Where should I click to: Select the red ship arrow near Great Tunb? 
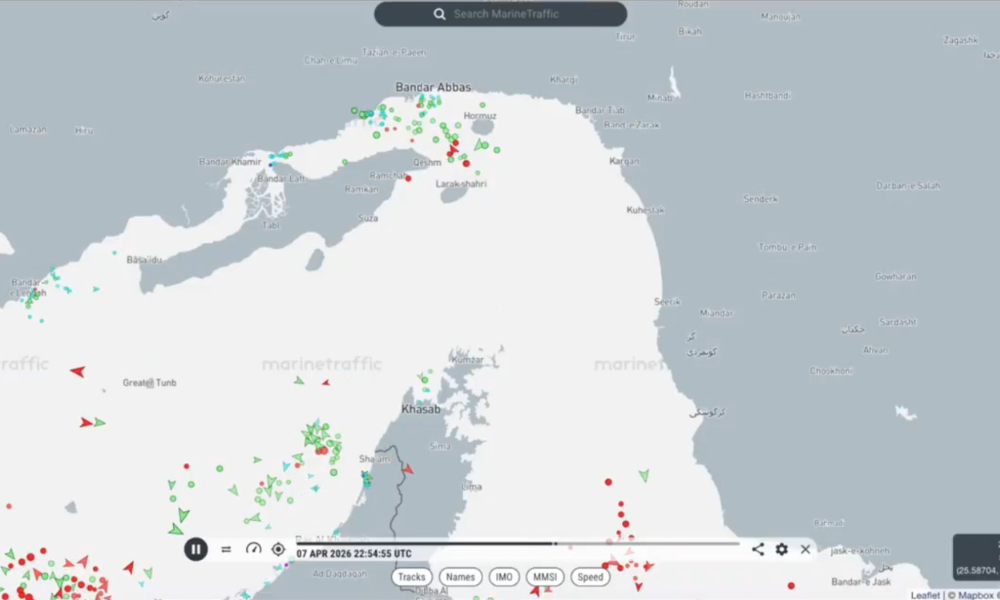77,371
